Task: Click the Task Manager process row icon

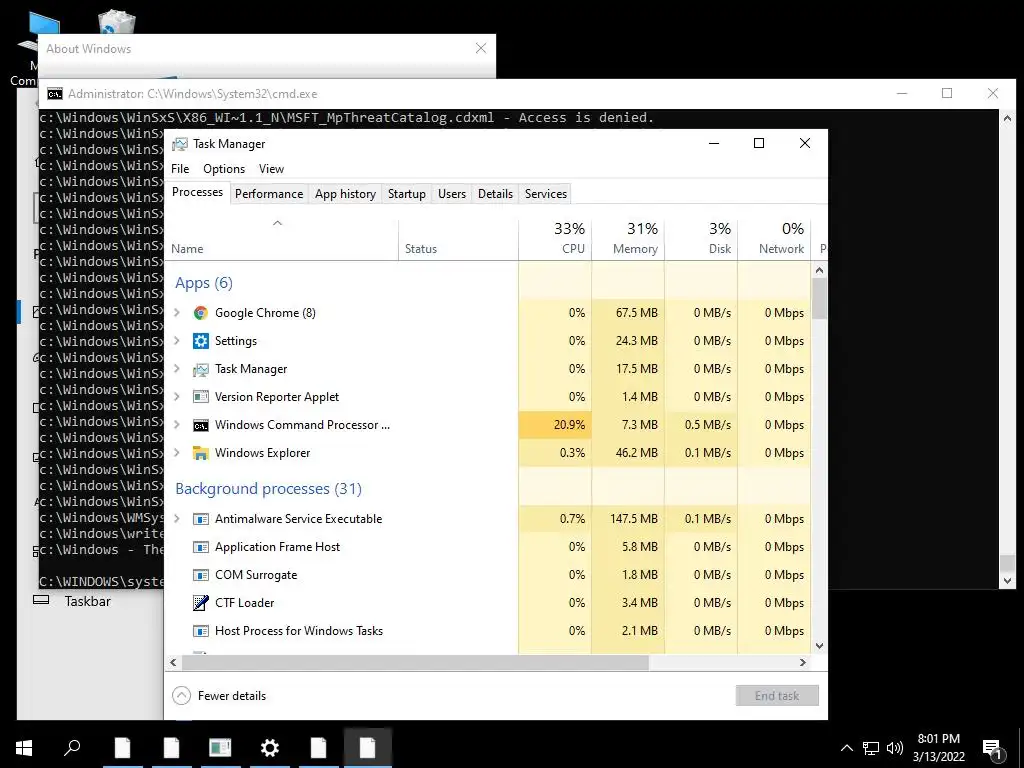Action: click(x=200, y=369)
